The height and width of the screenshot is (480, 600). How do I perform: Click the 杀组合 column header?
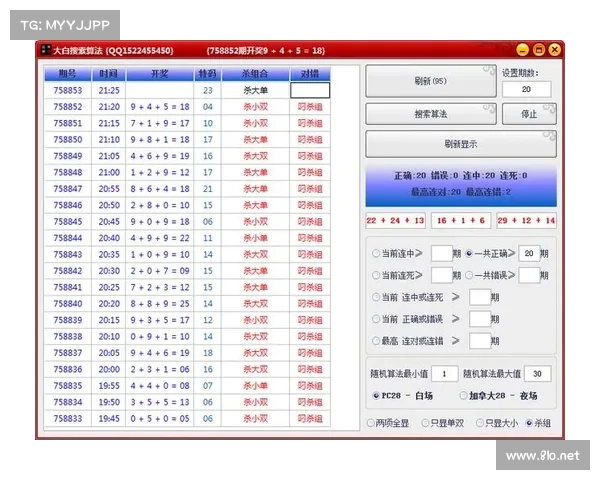pyautogui.click(x=255, y=73)
